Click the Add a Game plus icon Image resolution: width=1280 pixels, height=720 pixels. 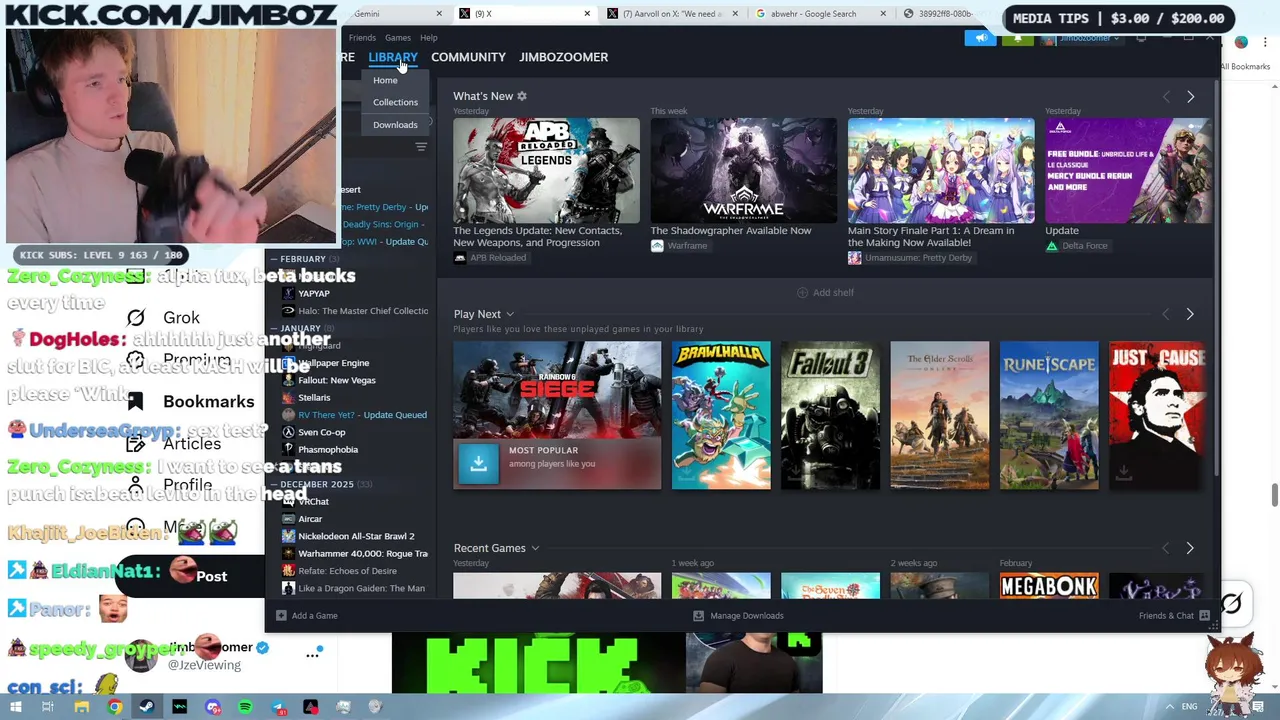pos(281,616)
